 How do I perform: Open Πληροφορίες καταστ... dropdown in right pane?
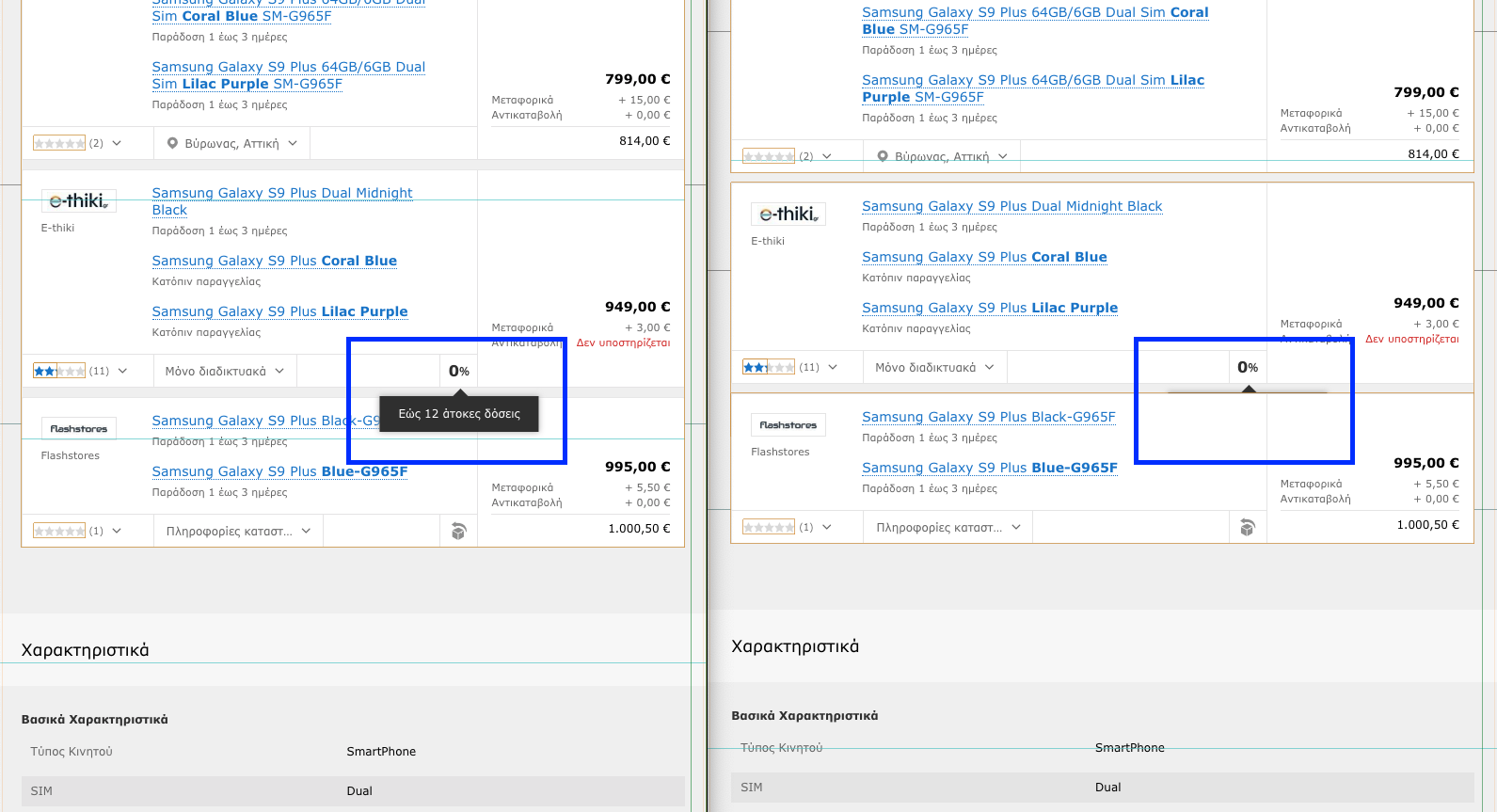pyautogui.click(x=948, y=527)
